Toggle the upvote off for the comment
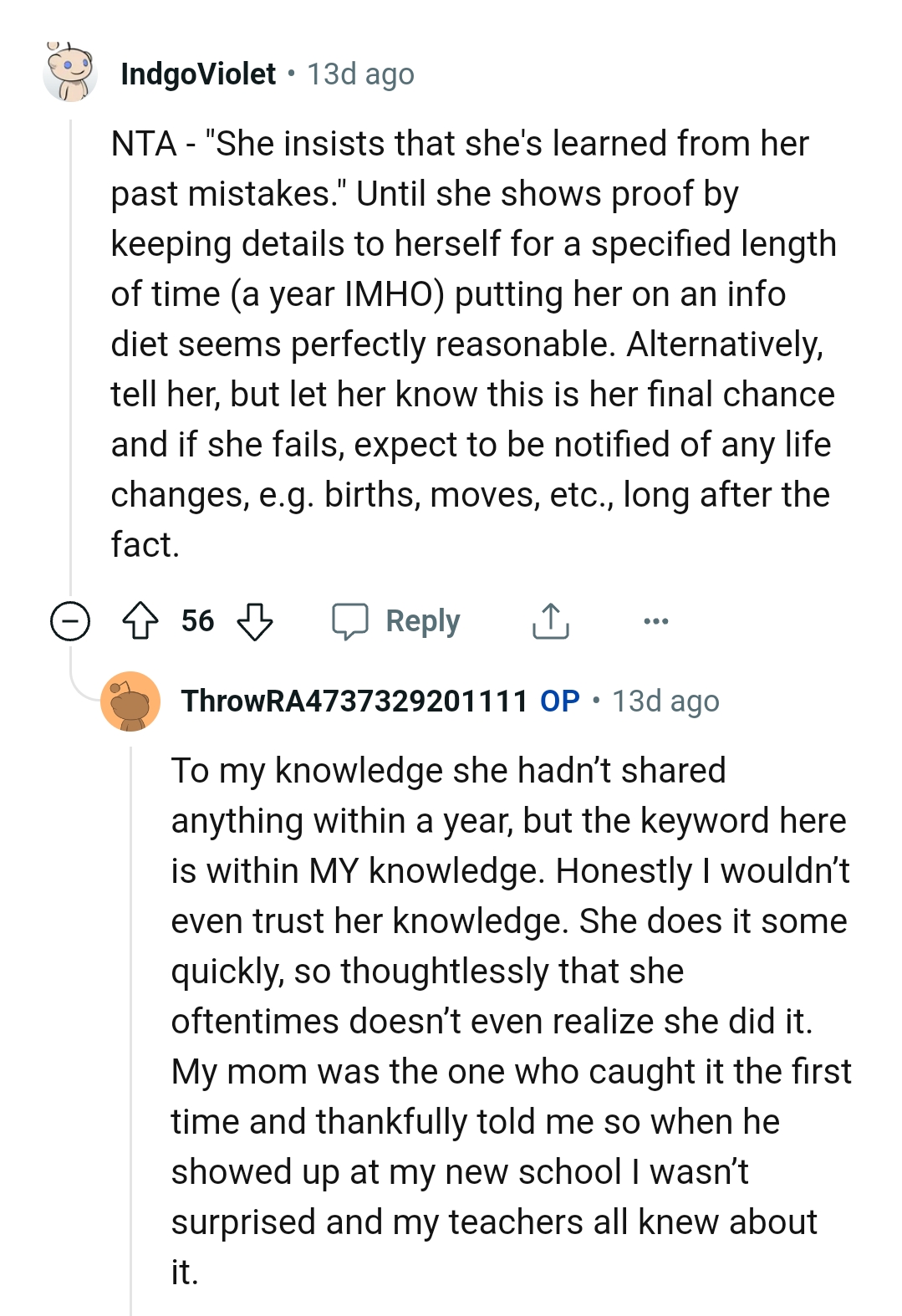Image resolution: width=902 pixels, height=1316 pixels. [142, 620]
